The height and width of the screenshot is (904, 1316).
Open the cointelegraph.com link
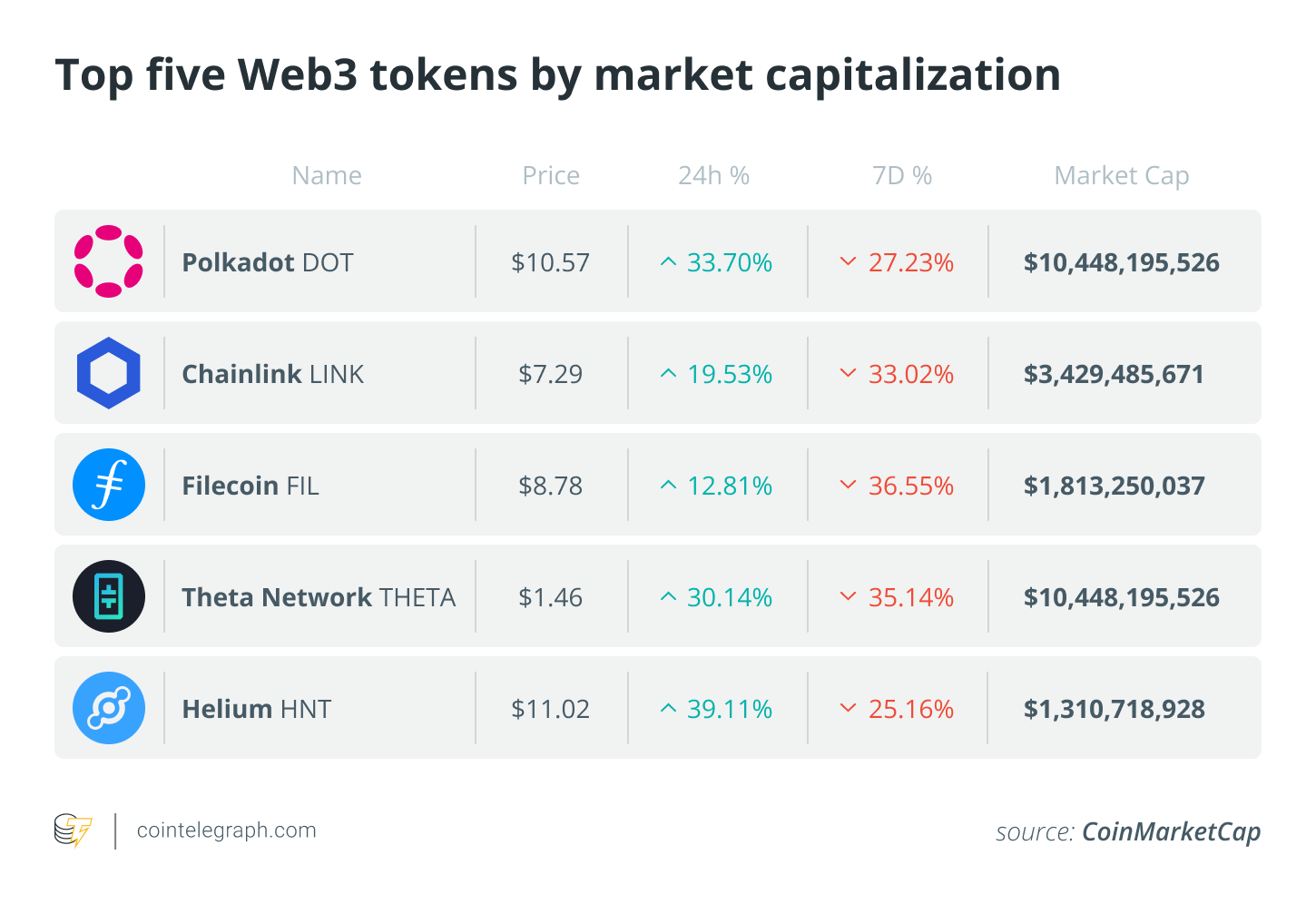[x=227, y=830]
